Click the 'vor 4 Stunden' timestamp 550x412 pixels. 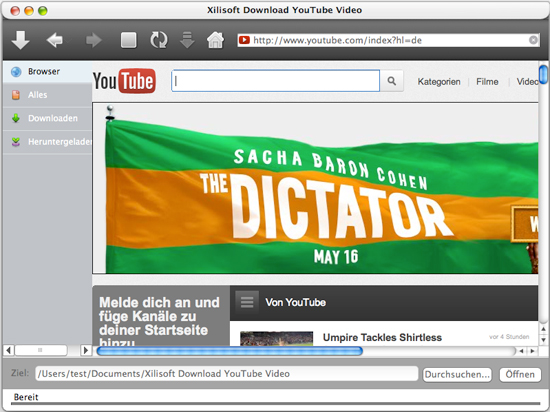click(509, 337)
